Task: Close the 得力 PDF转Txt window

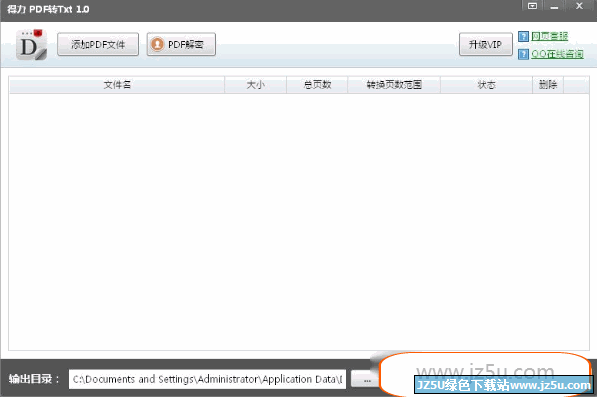Action: tap(579, 6)
